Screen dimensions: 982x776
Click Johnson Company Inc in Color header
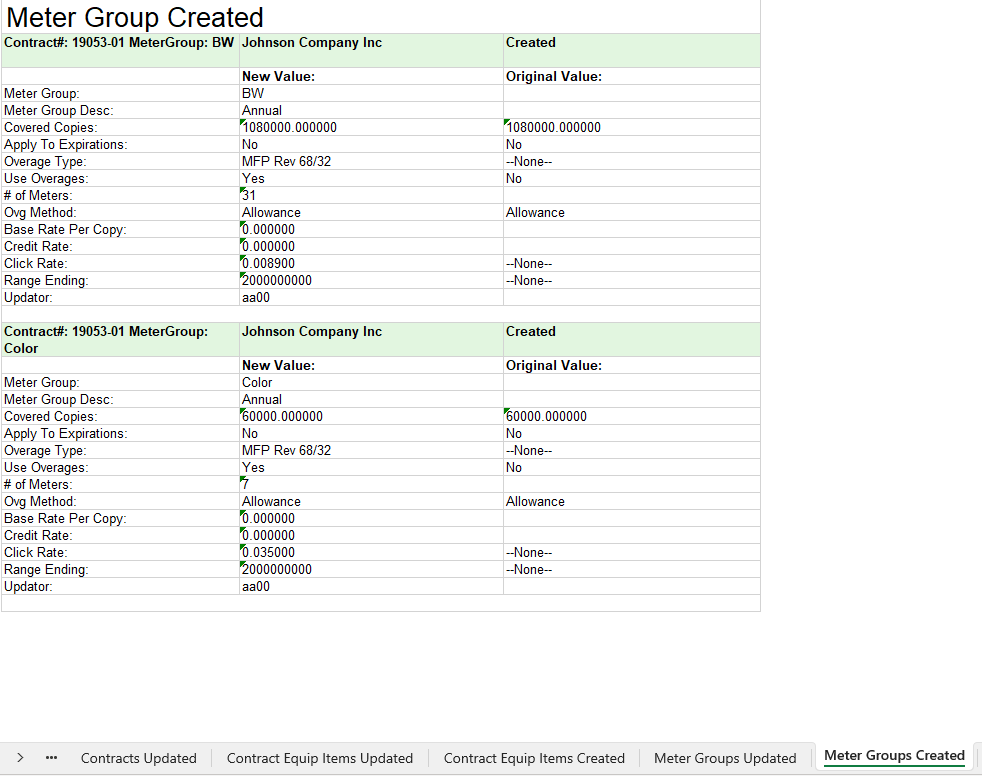(x=371, y=339)
